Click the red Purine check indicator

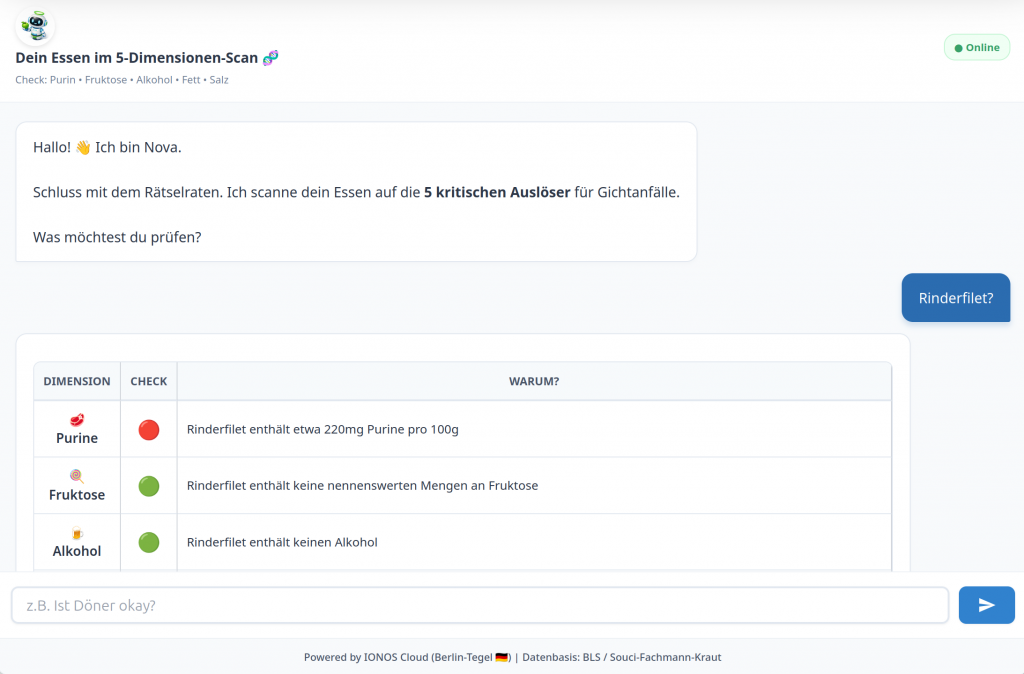click(148, 430)
